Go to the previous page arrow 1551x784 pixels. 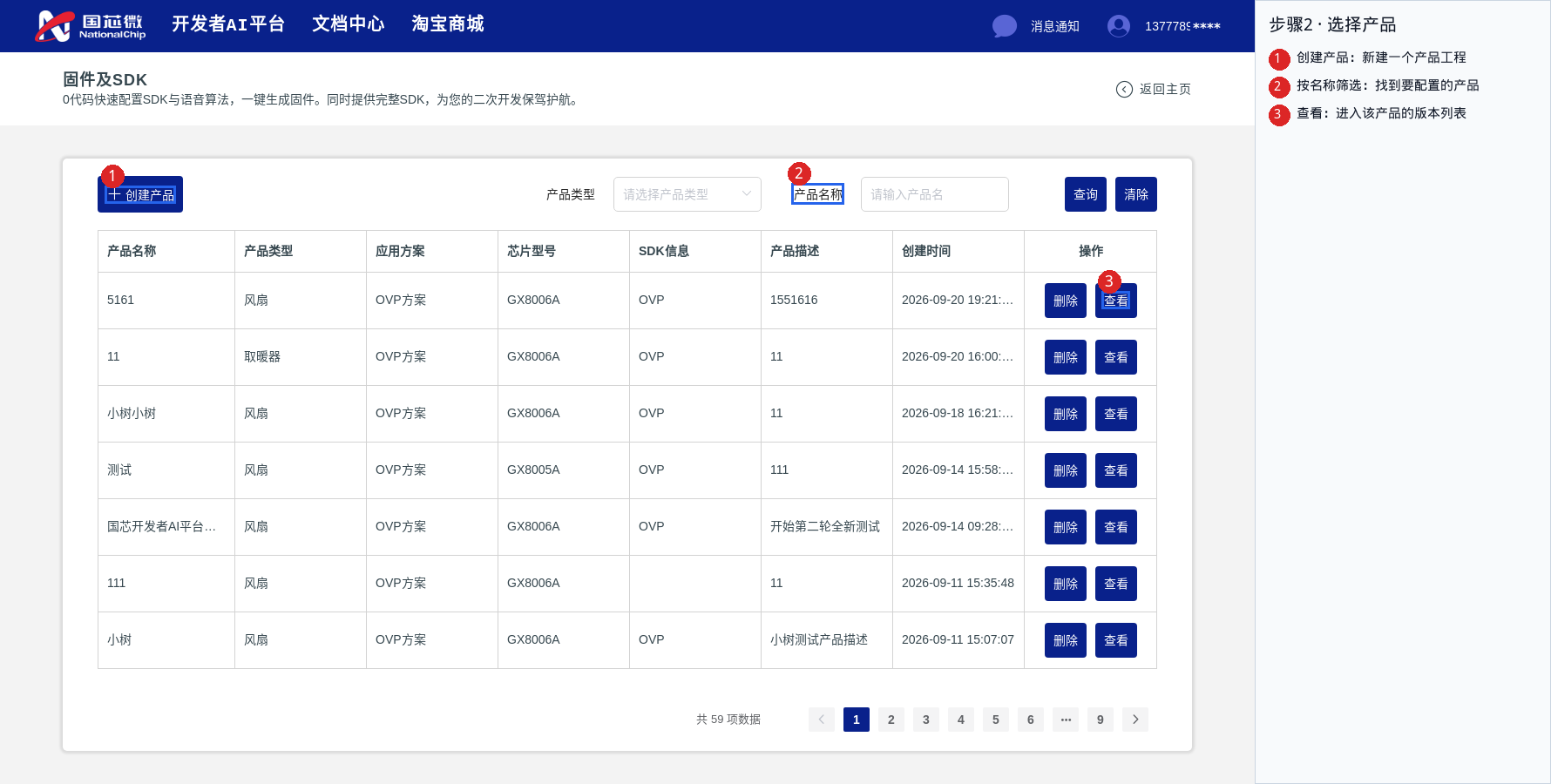(x=822, y=720)
